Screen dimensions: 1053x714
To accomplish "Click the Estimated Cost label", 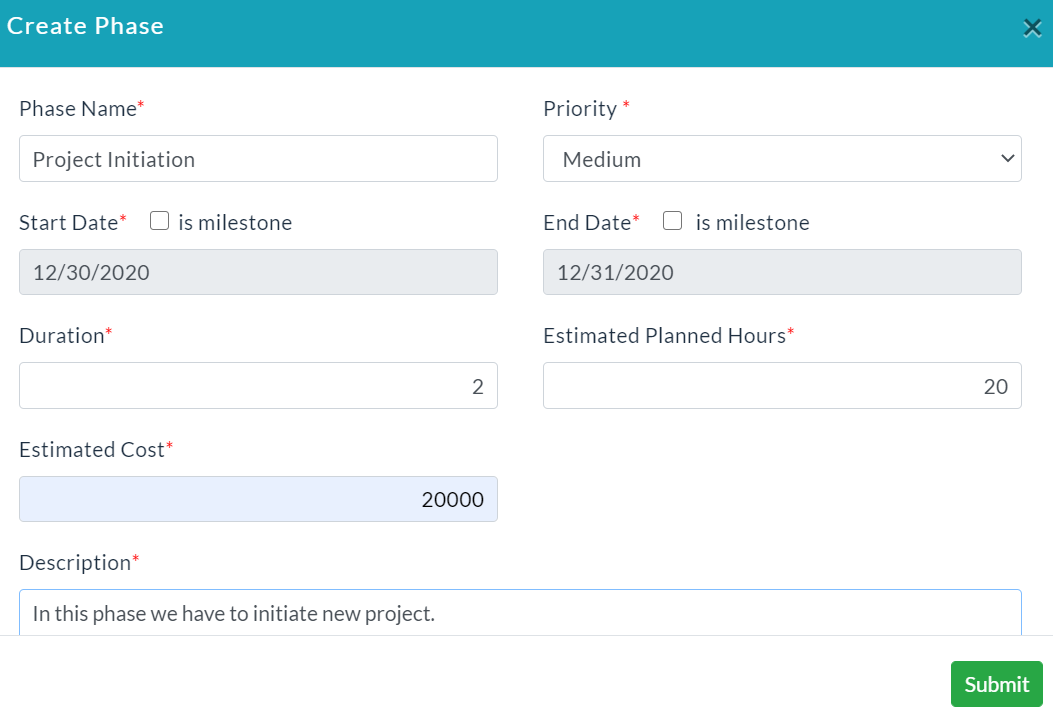I will [x=92, y=449].
